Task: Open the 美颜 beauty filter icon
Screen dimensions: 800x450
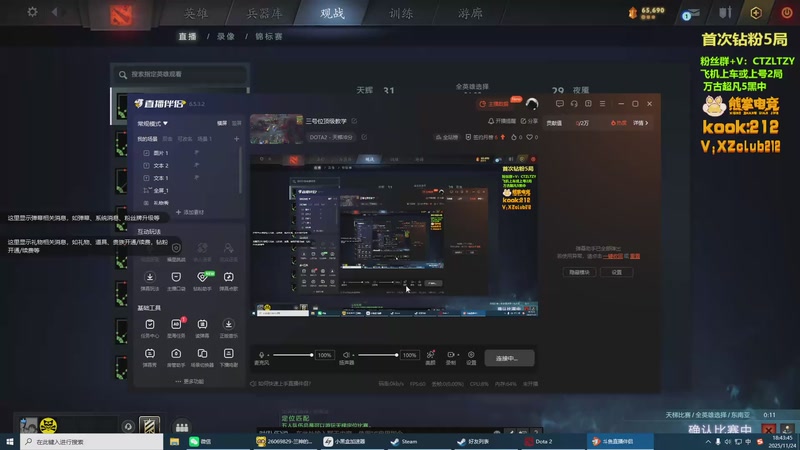Action: (x=431, y=357)
